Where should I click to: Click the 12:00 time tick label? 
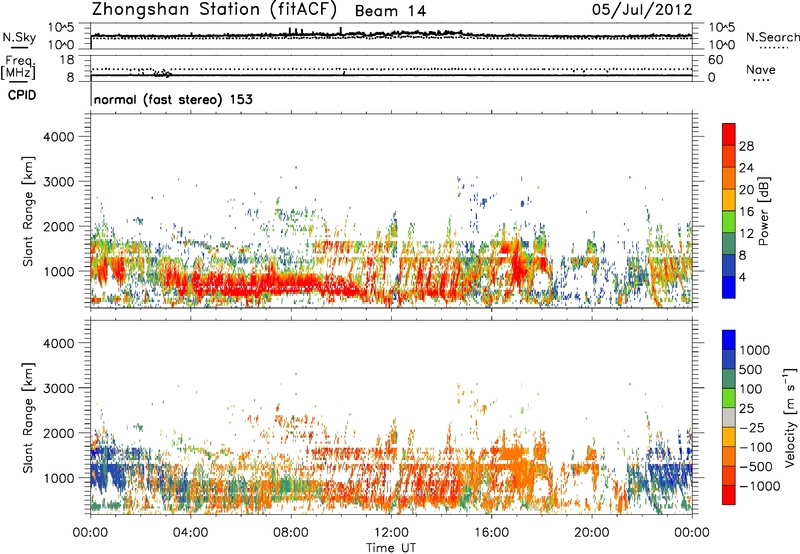pos(391,533)
